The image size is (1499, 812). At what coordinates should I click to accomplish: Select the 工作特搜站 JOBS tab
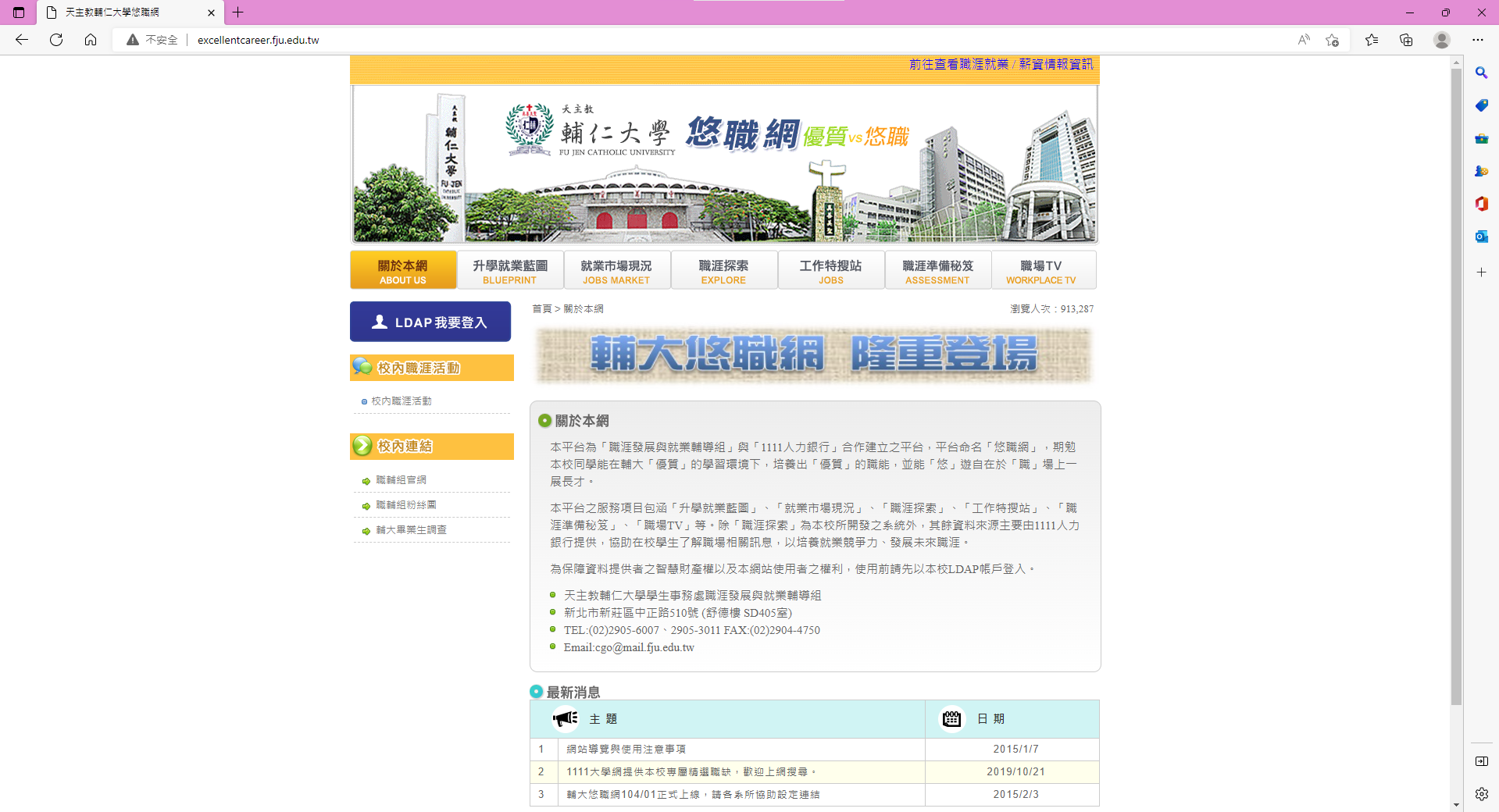[x=830, y=270]
